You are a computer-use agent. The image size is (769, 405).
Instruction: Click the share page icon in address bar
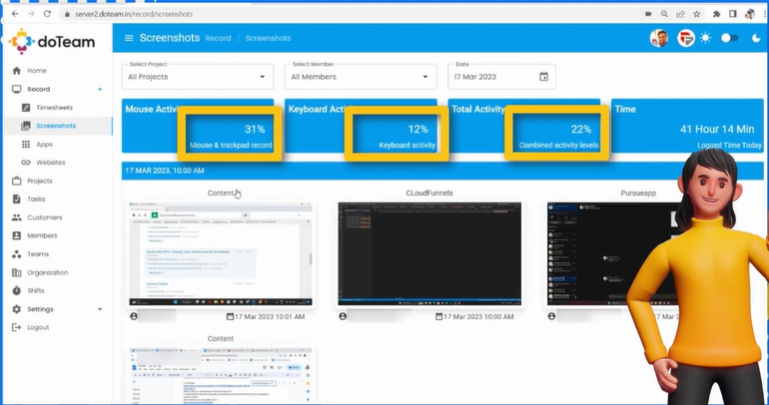click(x=680, y=14)
